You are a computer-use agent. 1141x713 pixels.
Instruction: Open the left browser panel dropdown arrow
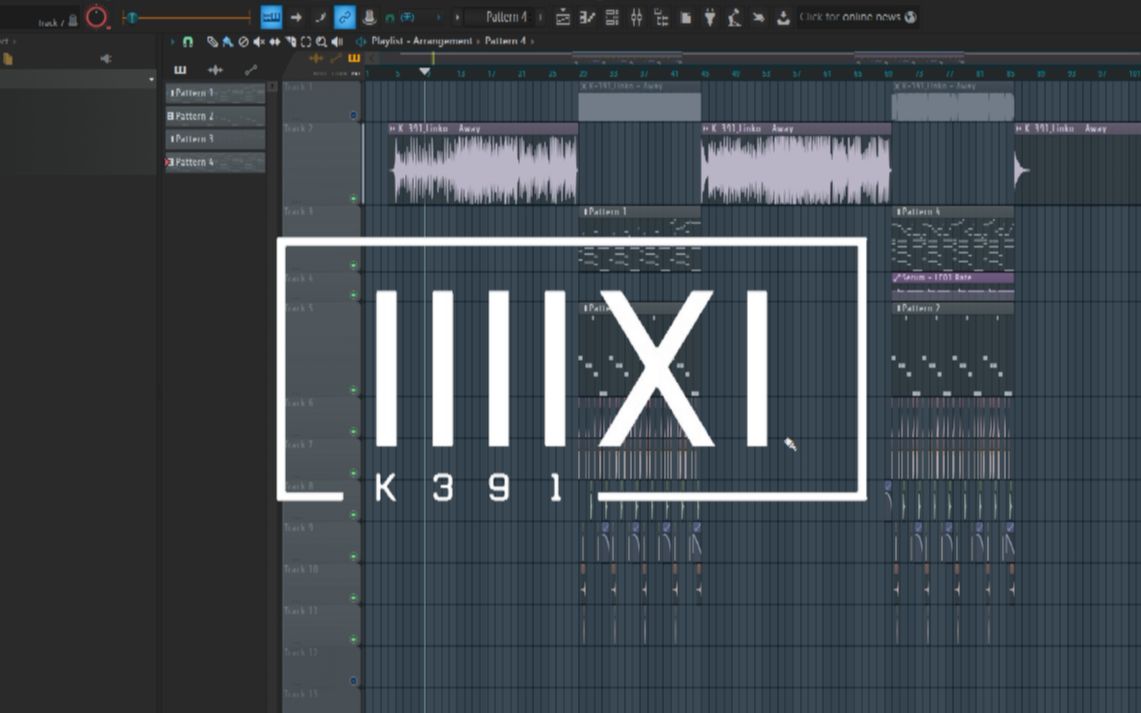(151, 79)
